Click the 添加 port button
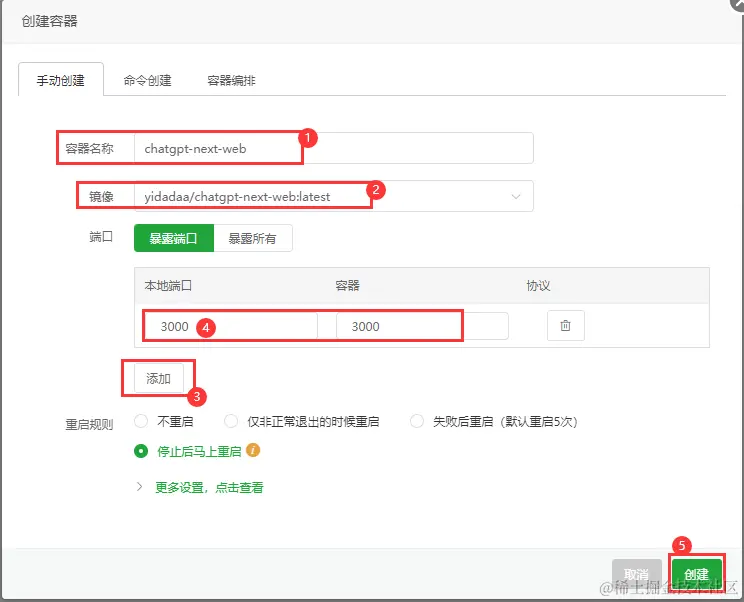 point(158,378)
